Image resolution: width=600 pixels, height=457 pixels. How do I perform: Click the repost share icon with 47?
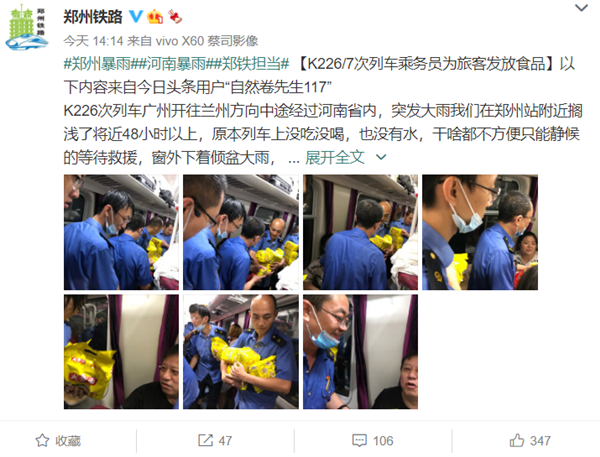point(205,440)
